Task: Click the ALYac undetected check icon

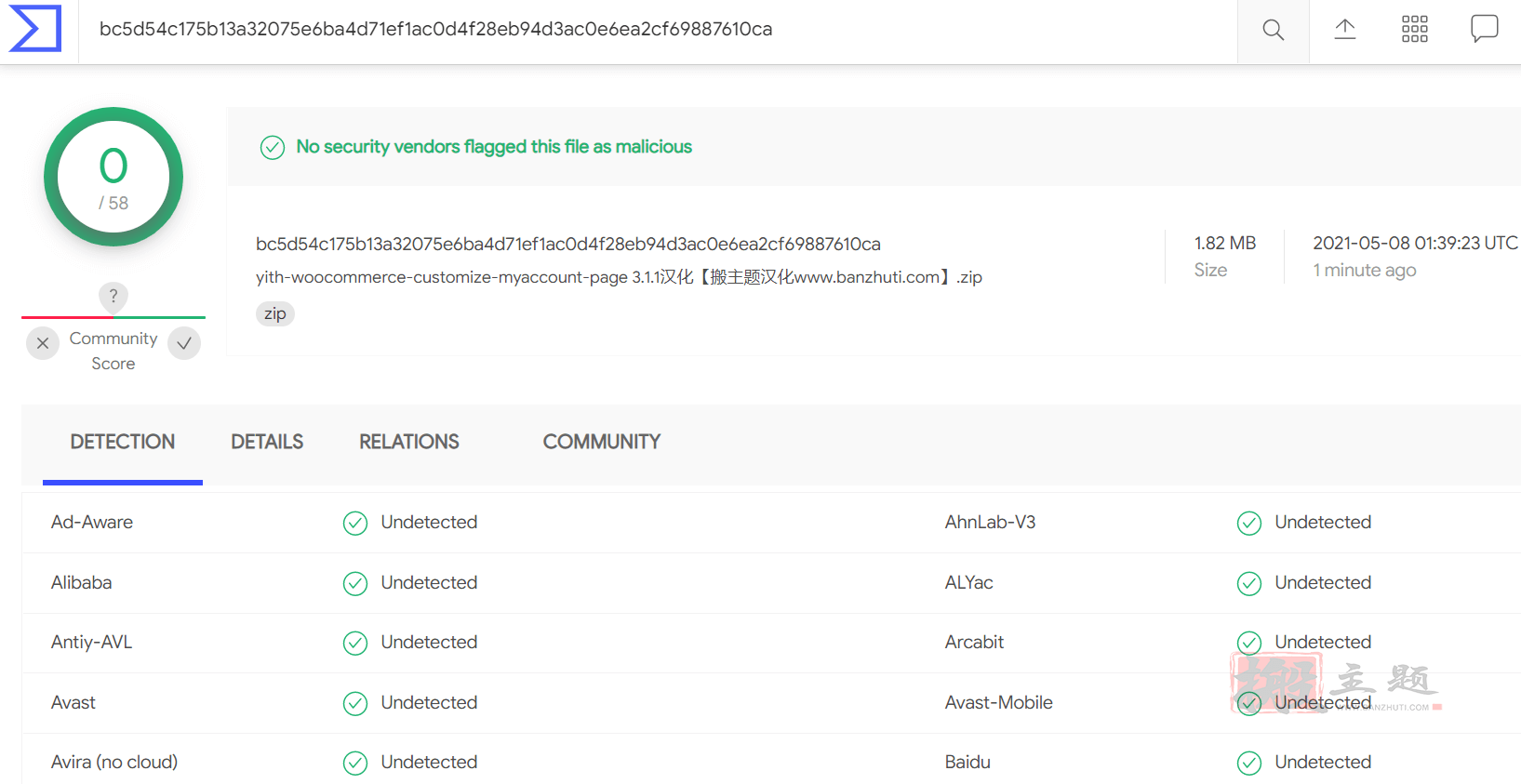Action: coord(1249,583)
